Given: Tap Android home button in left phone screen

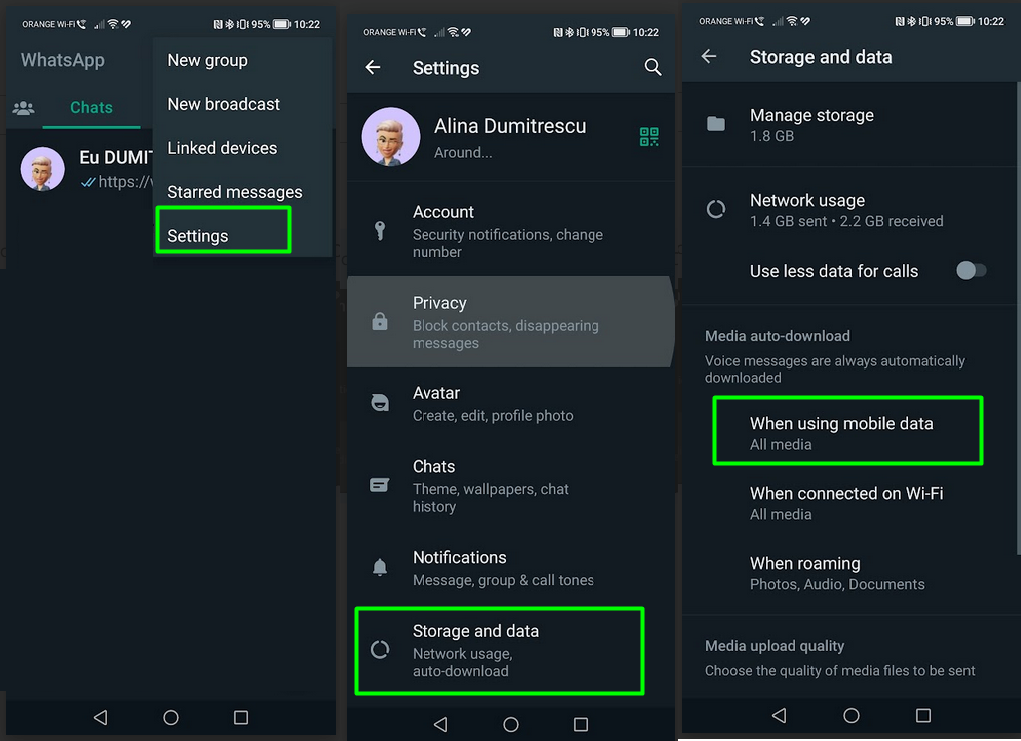Looking at the screenshot, I should click(x=171, y=718).
